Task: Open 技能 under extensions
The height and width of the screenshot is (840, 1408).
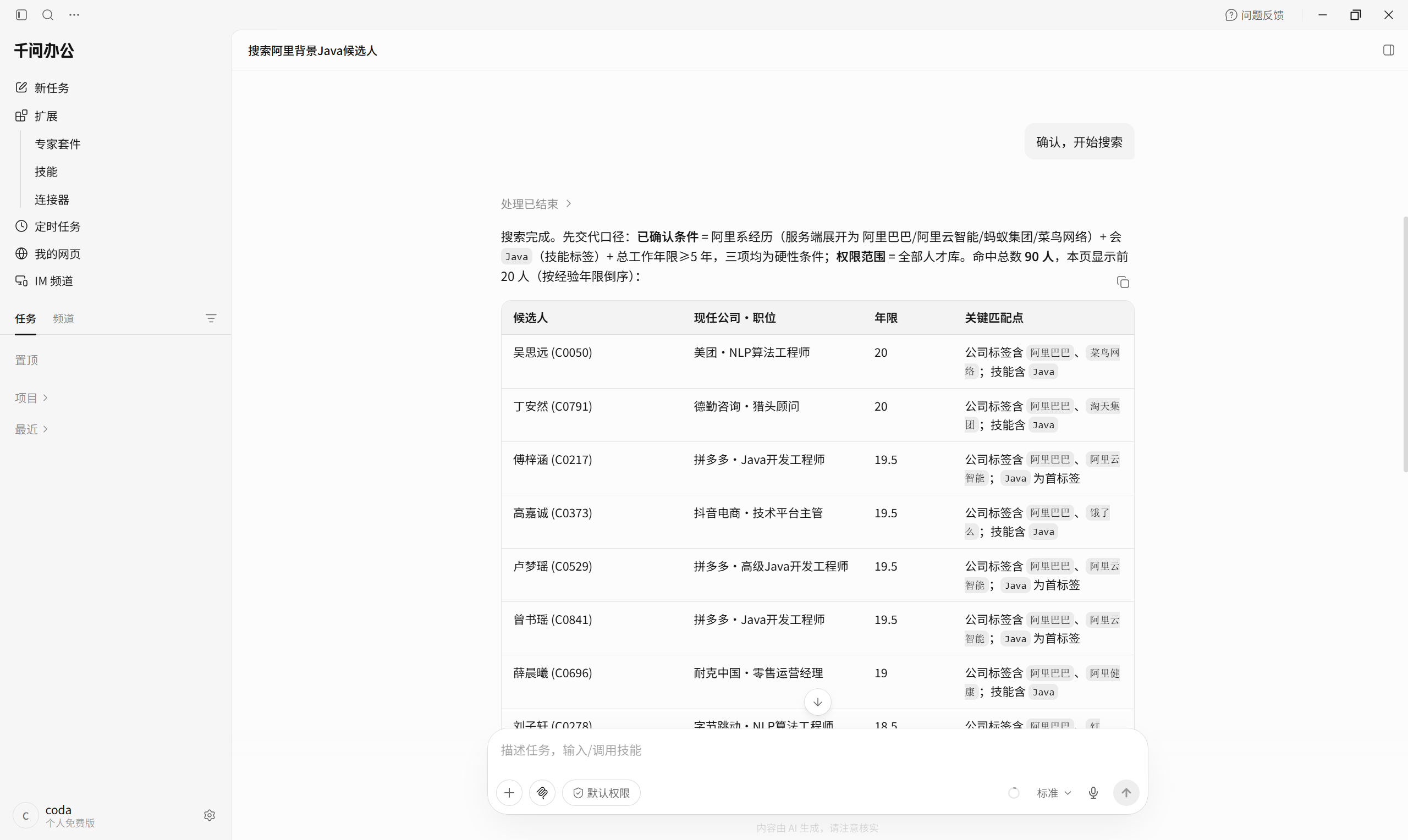Action: pos(46,172)
